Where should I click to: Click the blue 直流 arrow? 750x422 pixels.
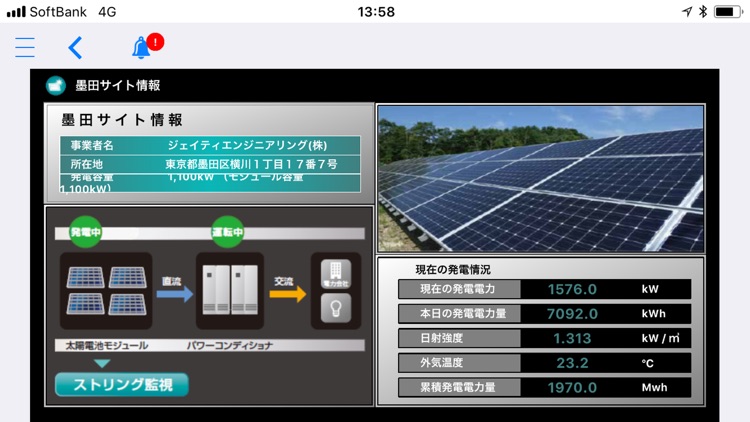pos(174,293)
